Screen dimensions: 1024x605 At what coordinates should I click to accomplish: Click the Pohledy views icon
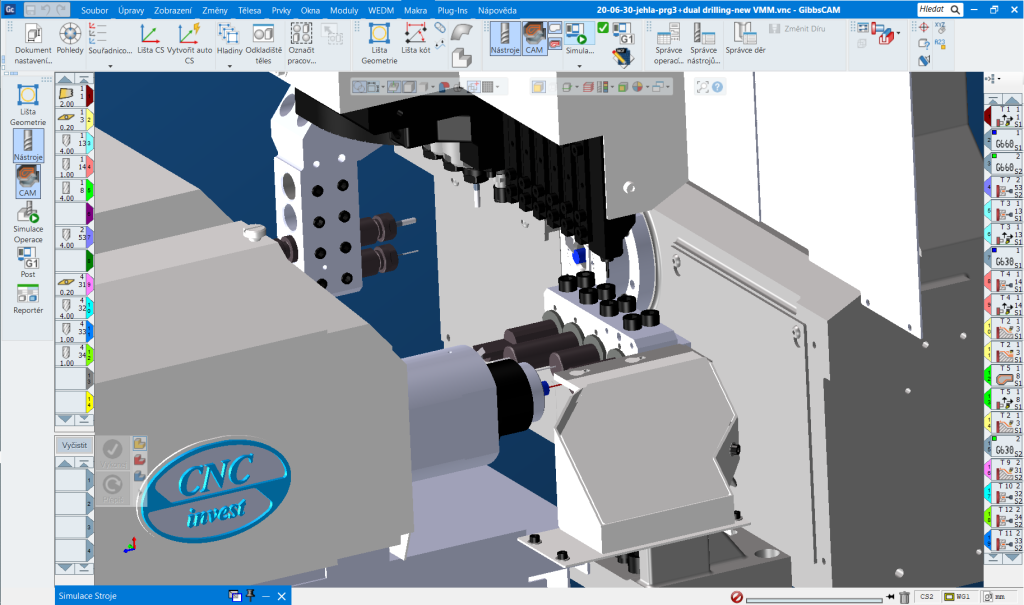(70, 40)
